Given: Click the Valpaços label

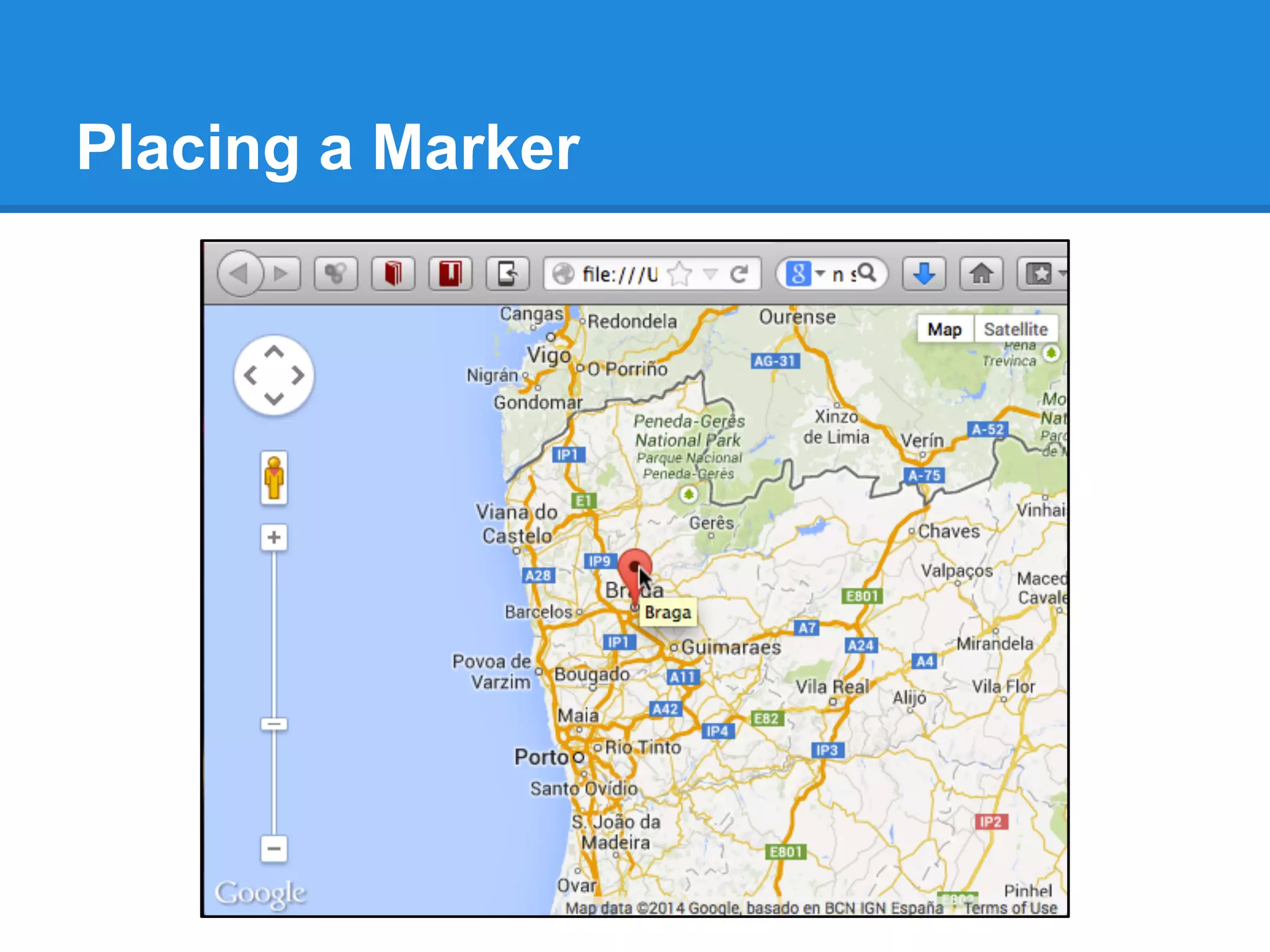Looking at the screenshot, I should click(x=957, y=571).
